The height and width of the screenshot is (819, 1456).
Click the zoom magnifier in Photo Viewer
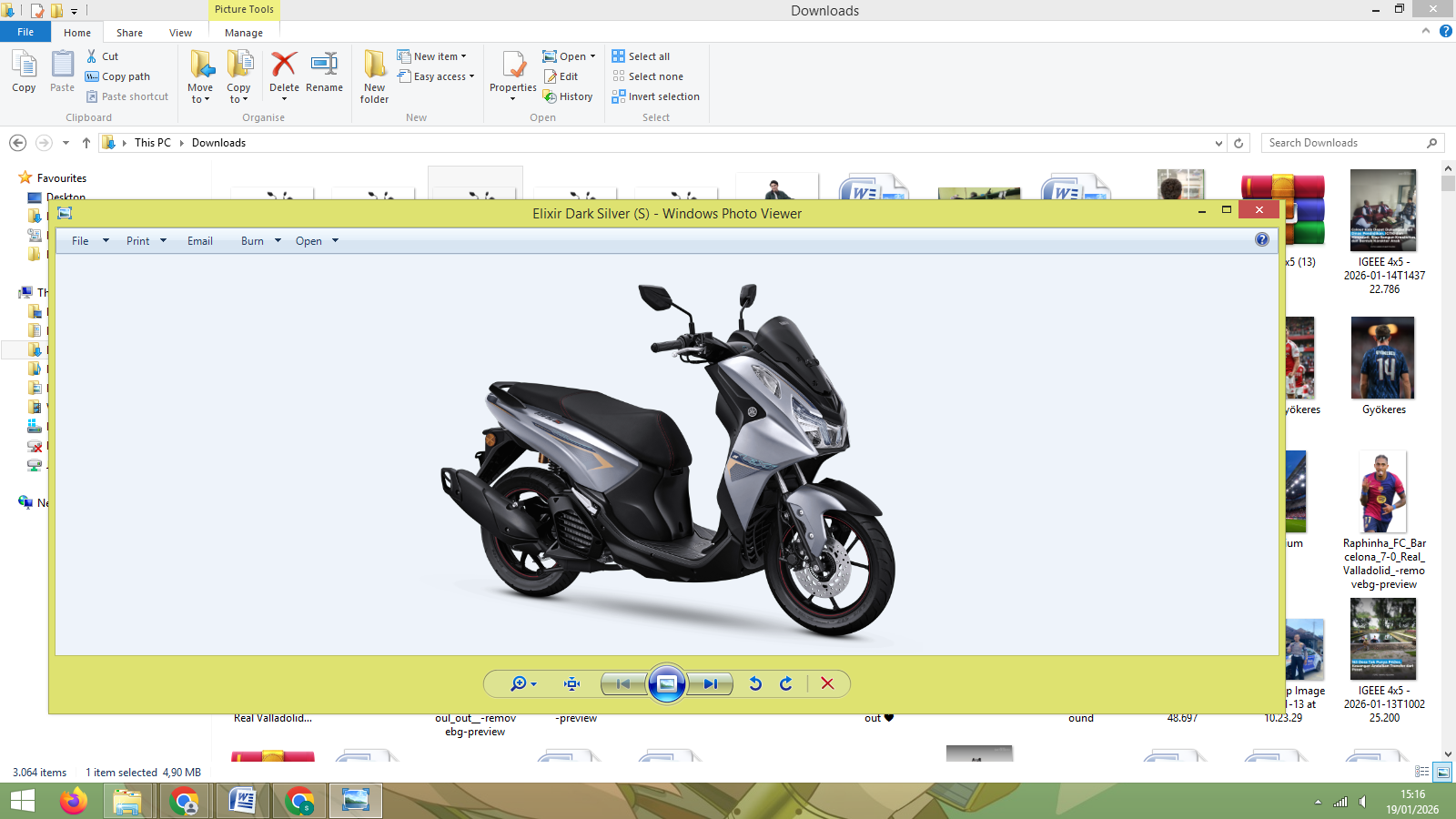[523, 683]
